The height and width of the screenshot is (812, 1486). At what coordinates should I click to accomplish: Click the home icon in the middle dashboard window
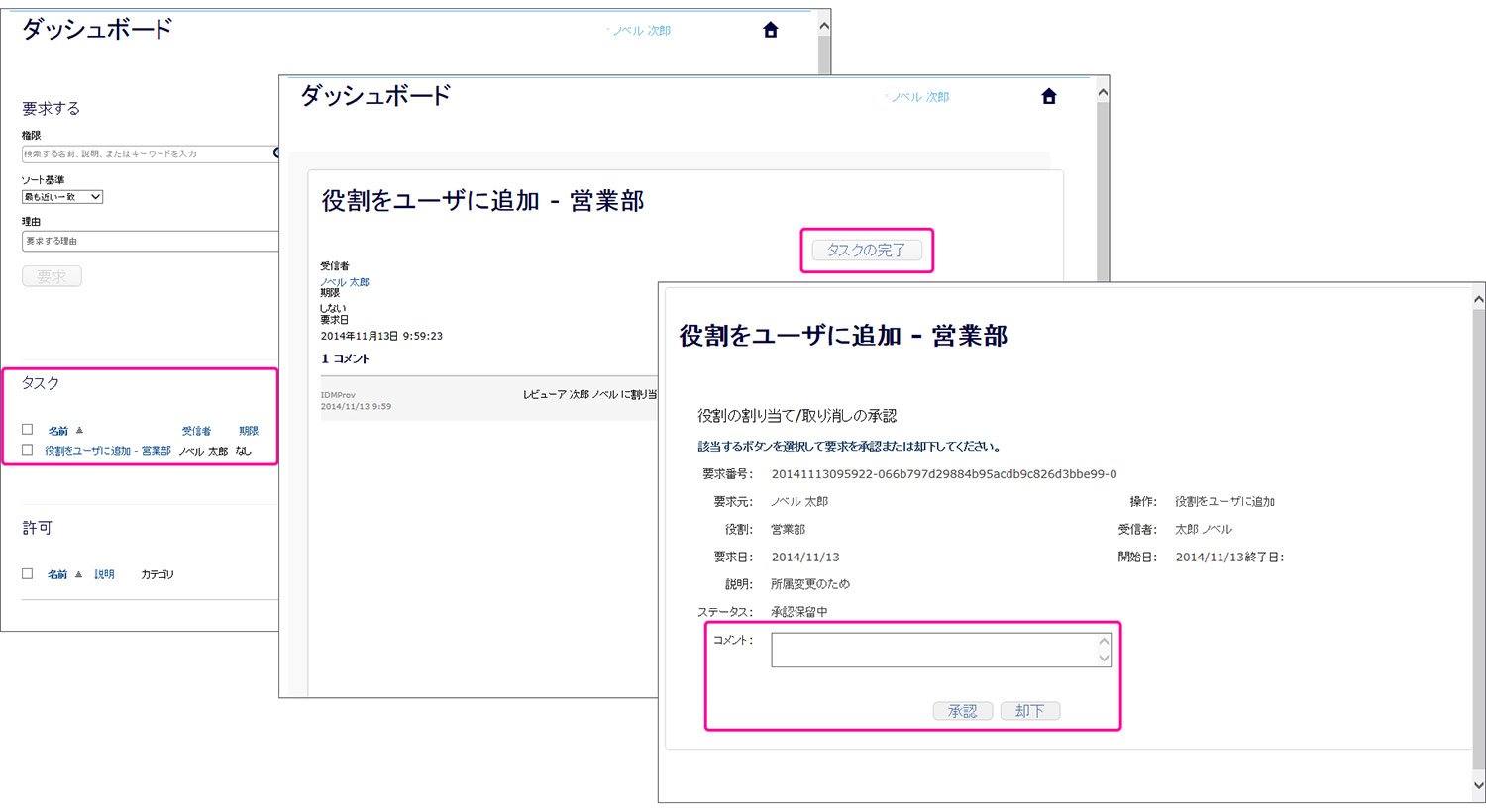point(1049,96)
